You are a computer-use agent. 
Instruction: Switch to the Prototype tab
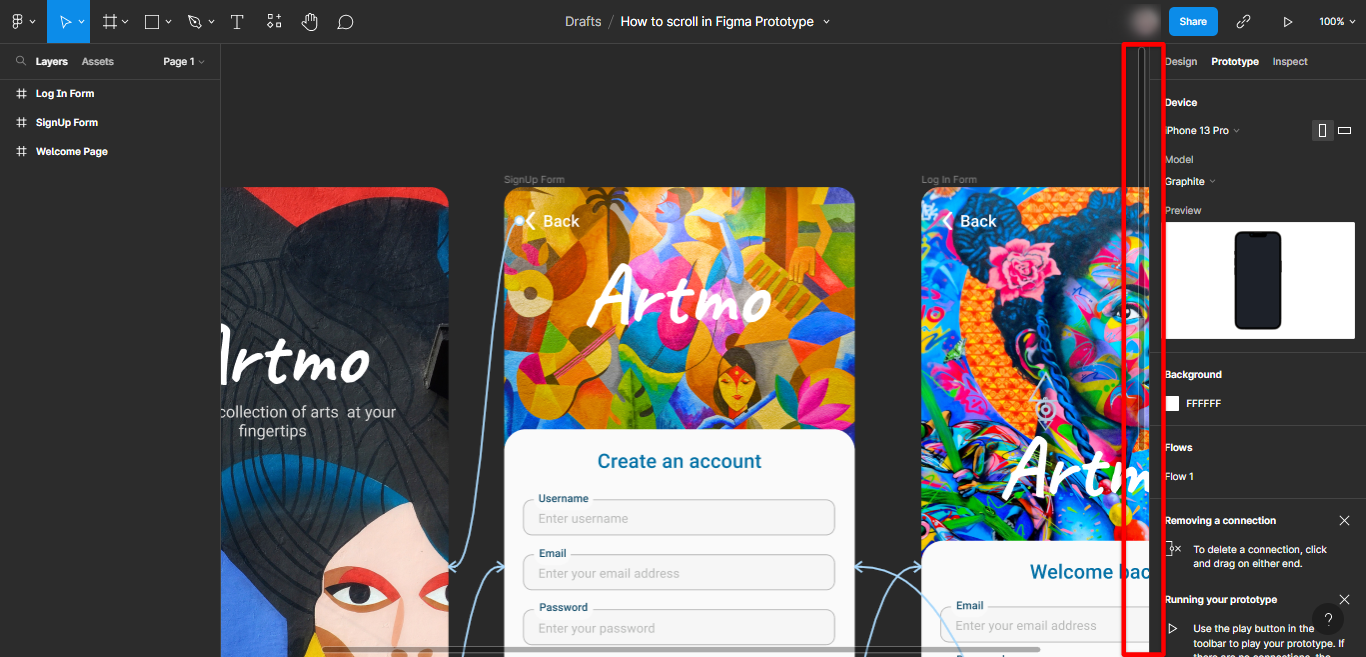click(1234, 61)
